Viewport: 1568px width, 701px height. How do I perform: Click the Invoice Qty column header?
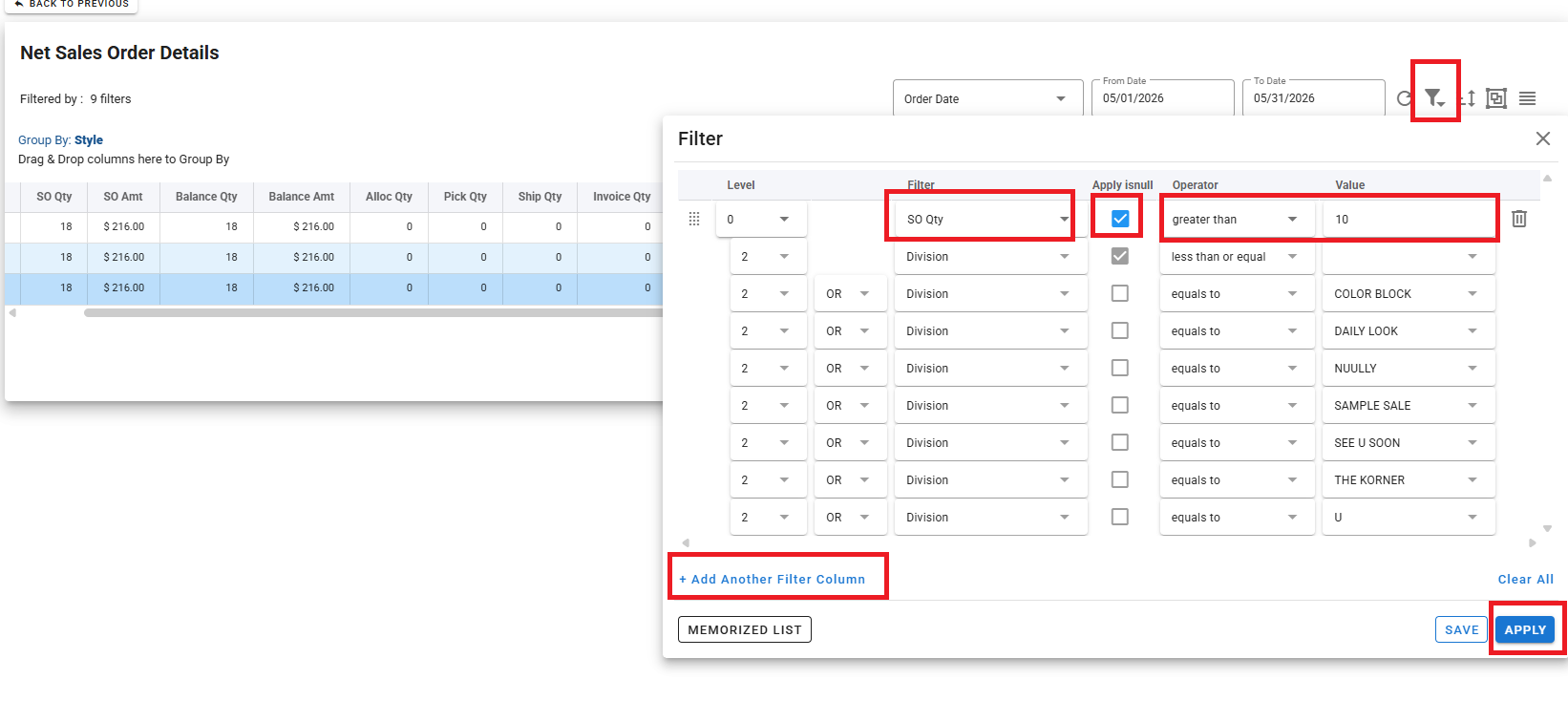[621, 197]
